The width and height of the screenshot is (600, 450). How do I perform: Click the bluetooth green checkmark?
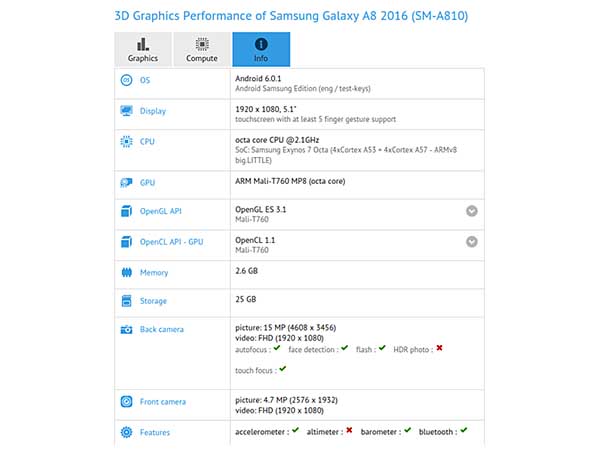tap(464, 430)
